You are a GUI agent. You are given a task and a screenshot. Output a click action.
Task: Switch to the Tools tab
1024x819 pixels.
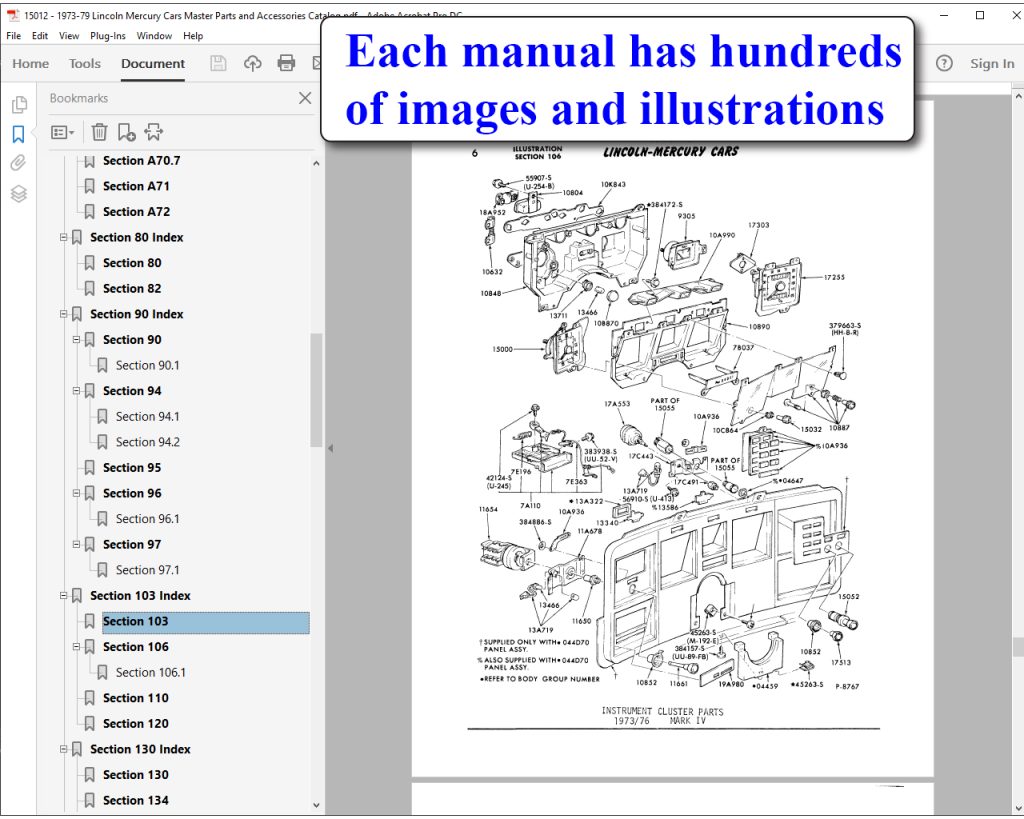click(x=85, y=63)
